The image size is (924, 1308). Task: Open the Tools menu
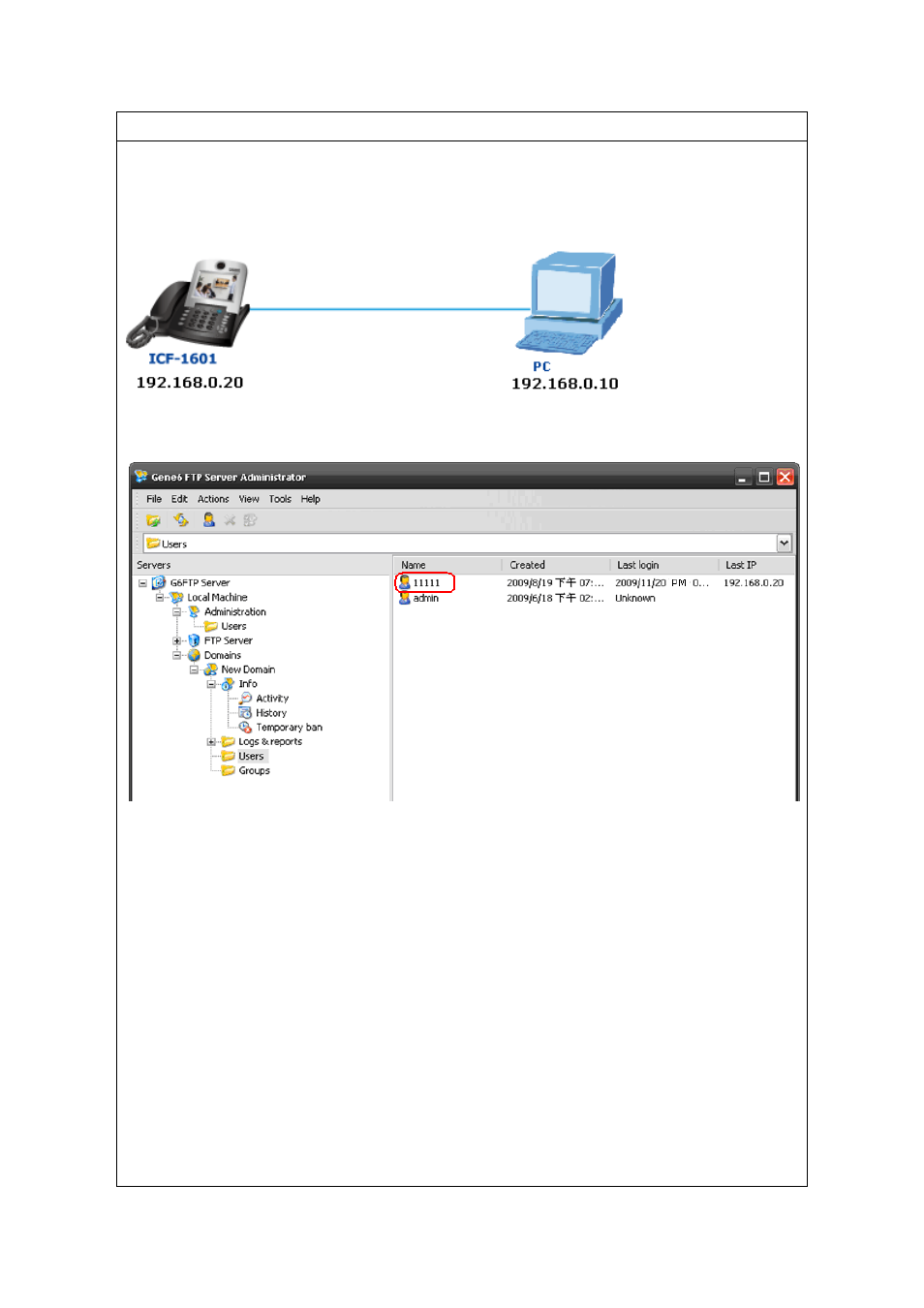(x=280, y=499)
